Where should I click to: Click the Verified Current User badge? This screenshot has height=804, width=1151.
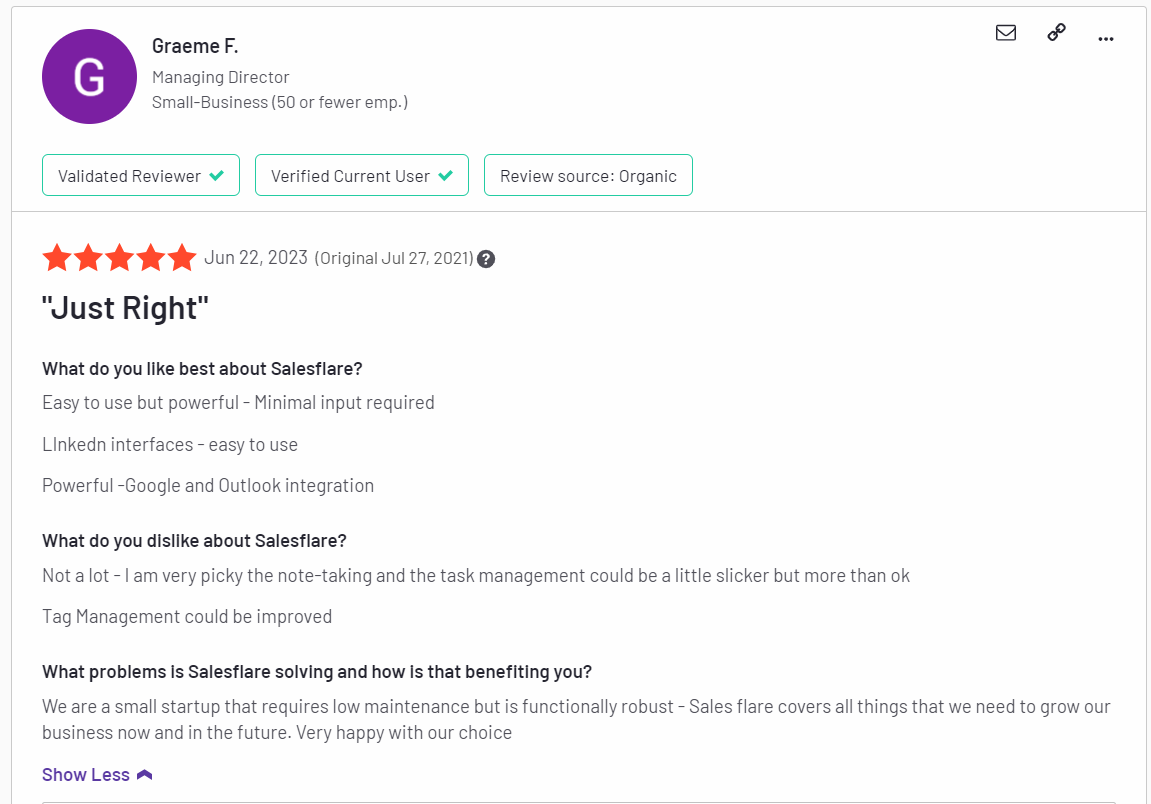point(362,175)
